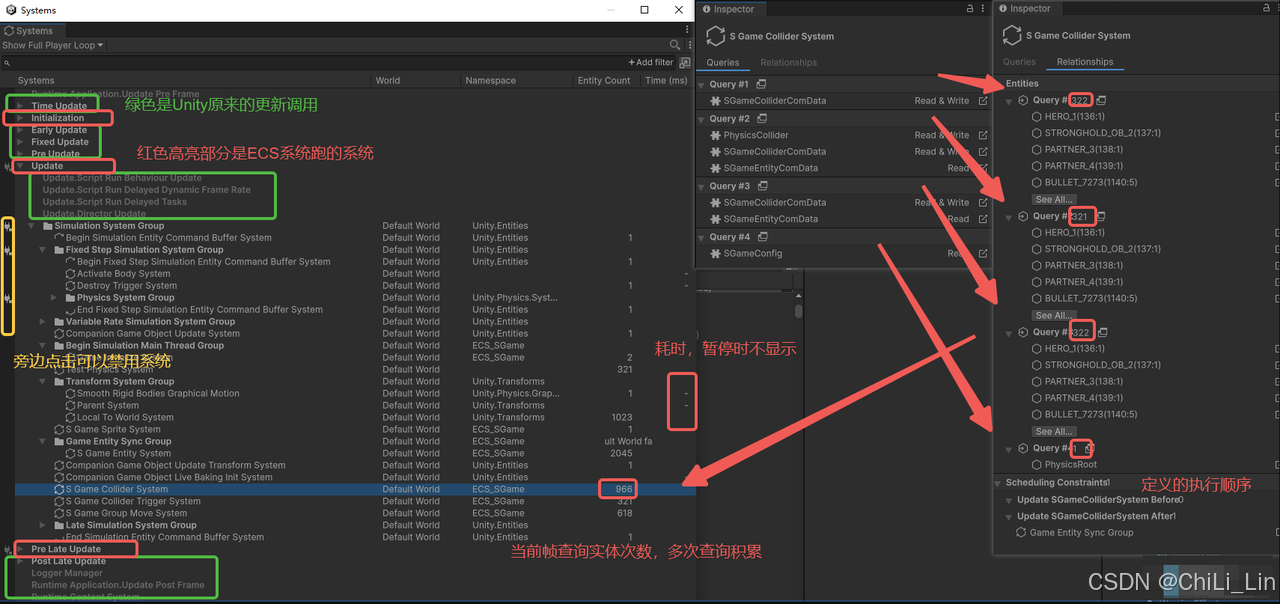Click the S Game Collider System icon in left Inspector

tap(715, 36)
